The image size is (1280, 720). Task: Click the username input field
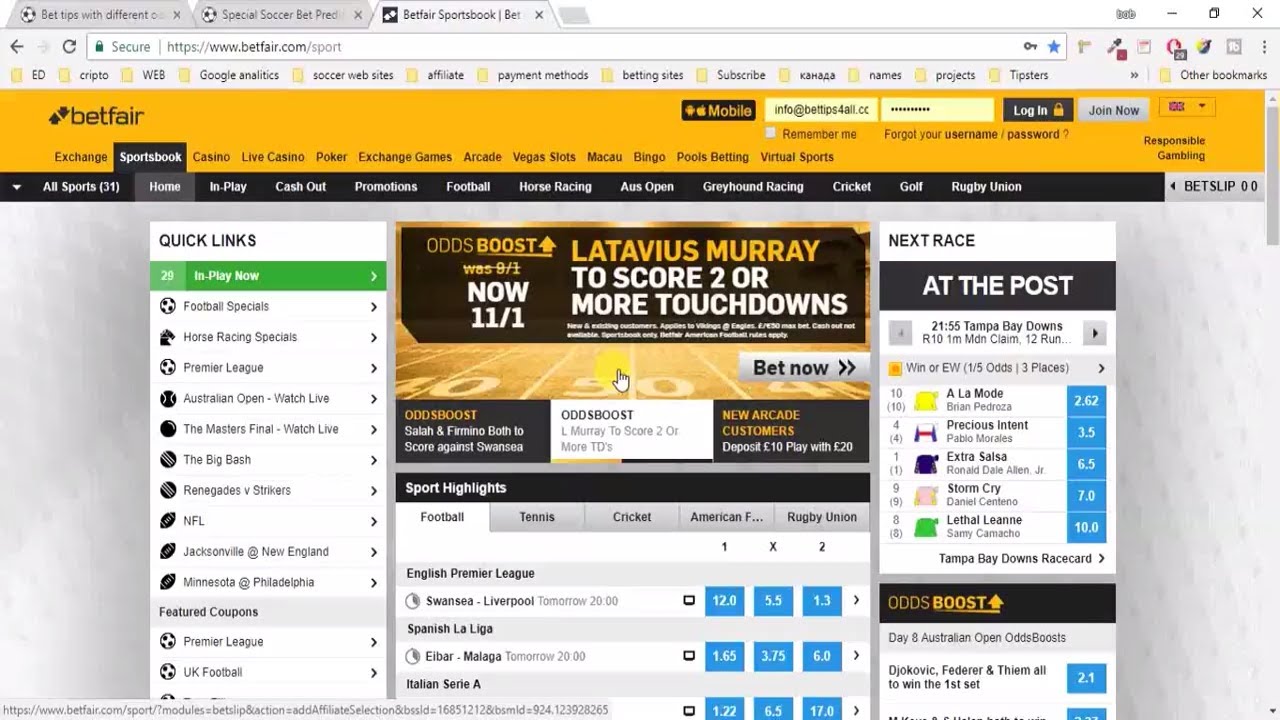[821, 110]
